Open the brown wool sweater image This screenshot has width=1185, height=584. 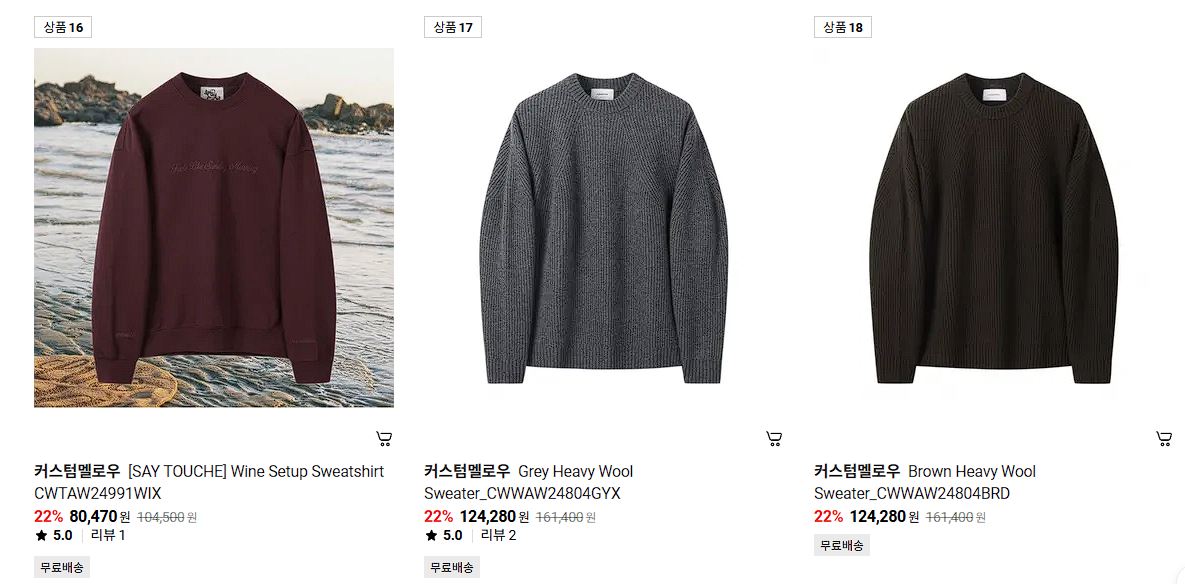point(994,227)
